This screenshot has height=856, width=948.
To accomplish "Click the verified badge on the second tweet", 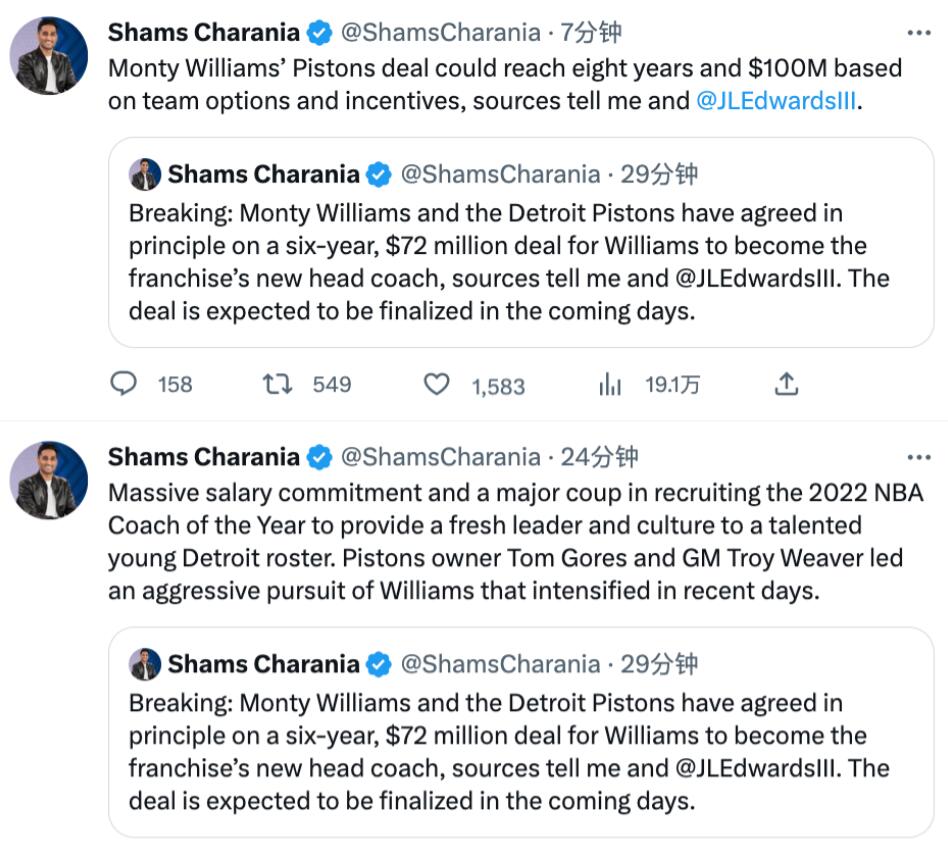I will click(x=319, y=458).
